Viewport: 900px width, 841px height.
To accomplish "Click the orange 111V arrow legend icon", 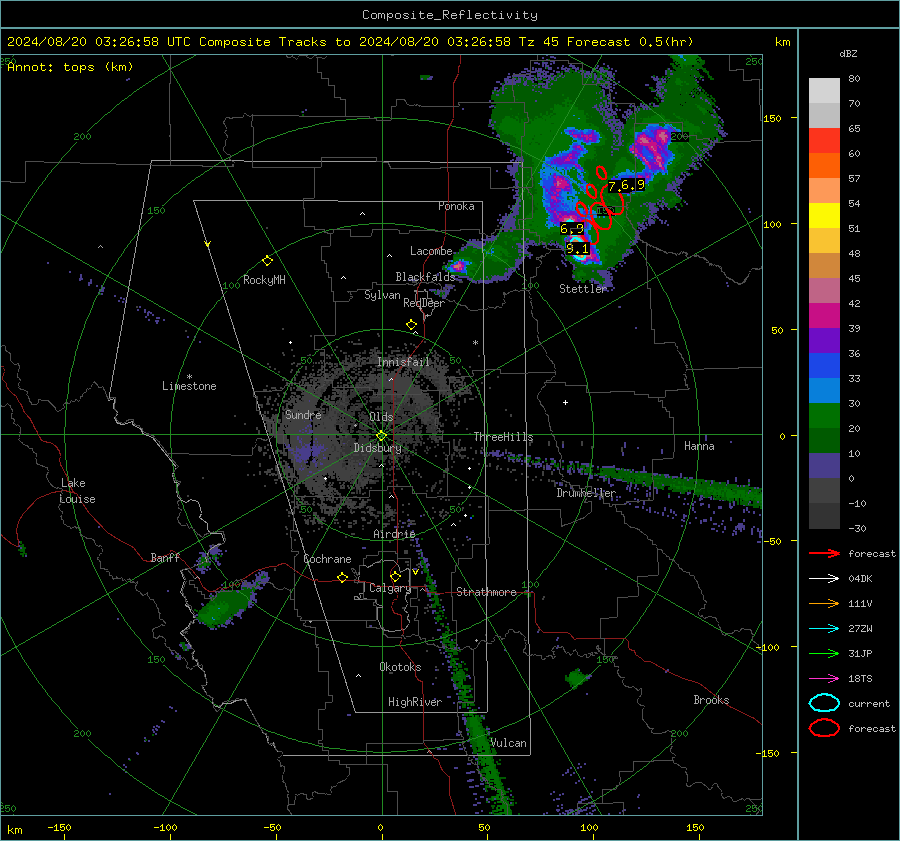I will tap(824, 603).
